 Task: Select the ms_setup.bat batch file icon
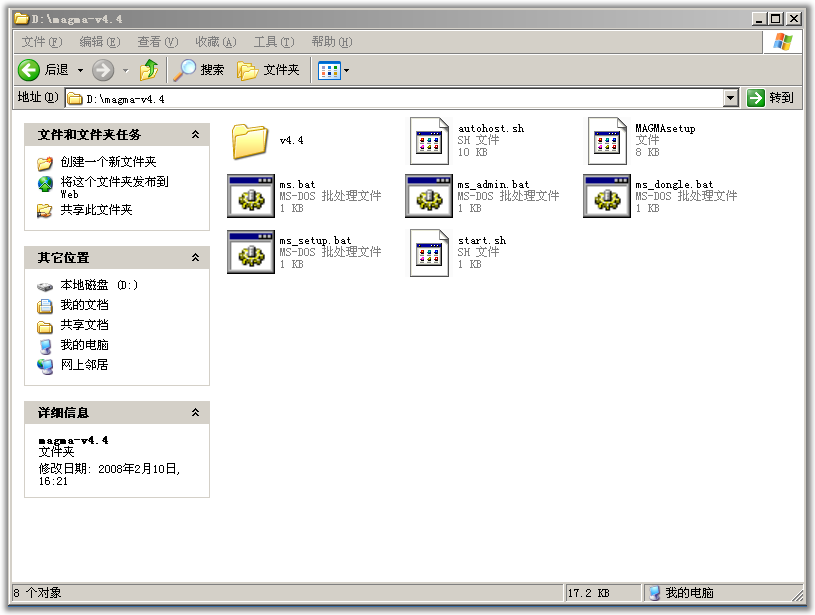coord(251,252)
